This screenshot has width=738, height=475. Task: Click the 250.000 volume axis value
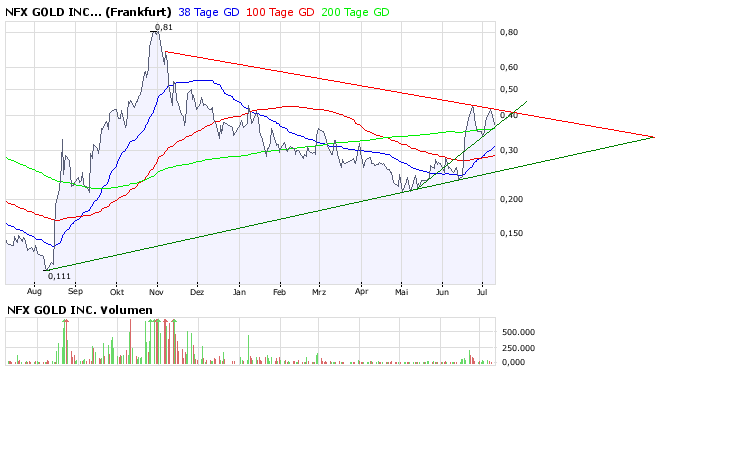518,348
